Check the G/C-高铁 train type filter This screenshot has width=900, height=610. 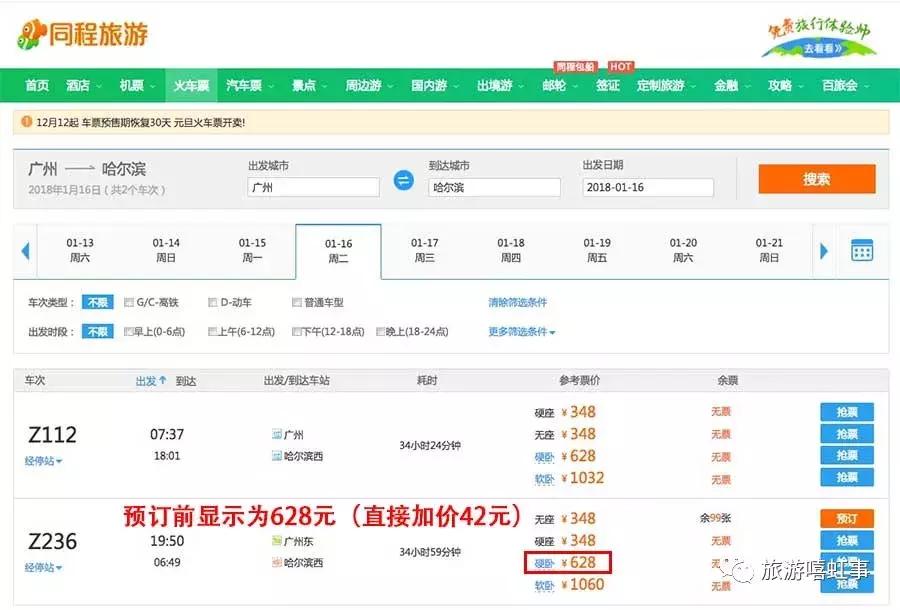click(127, 302)
